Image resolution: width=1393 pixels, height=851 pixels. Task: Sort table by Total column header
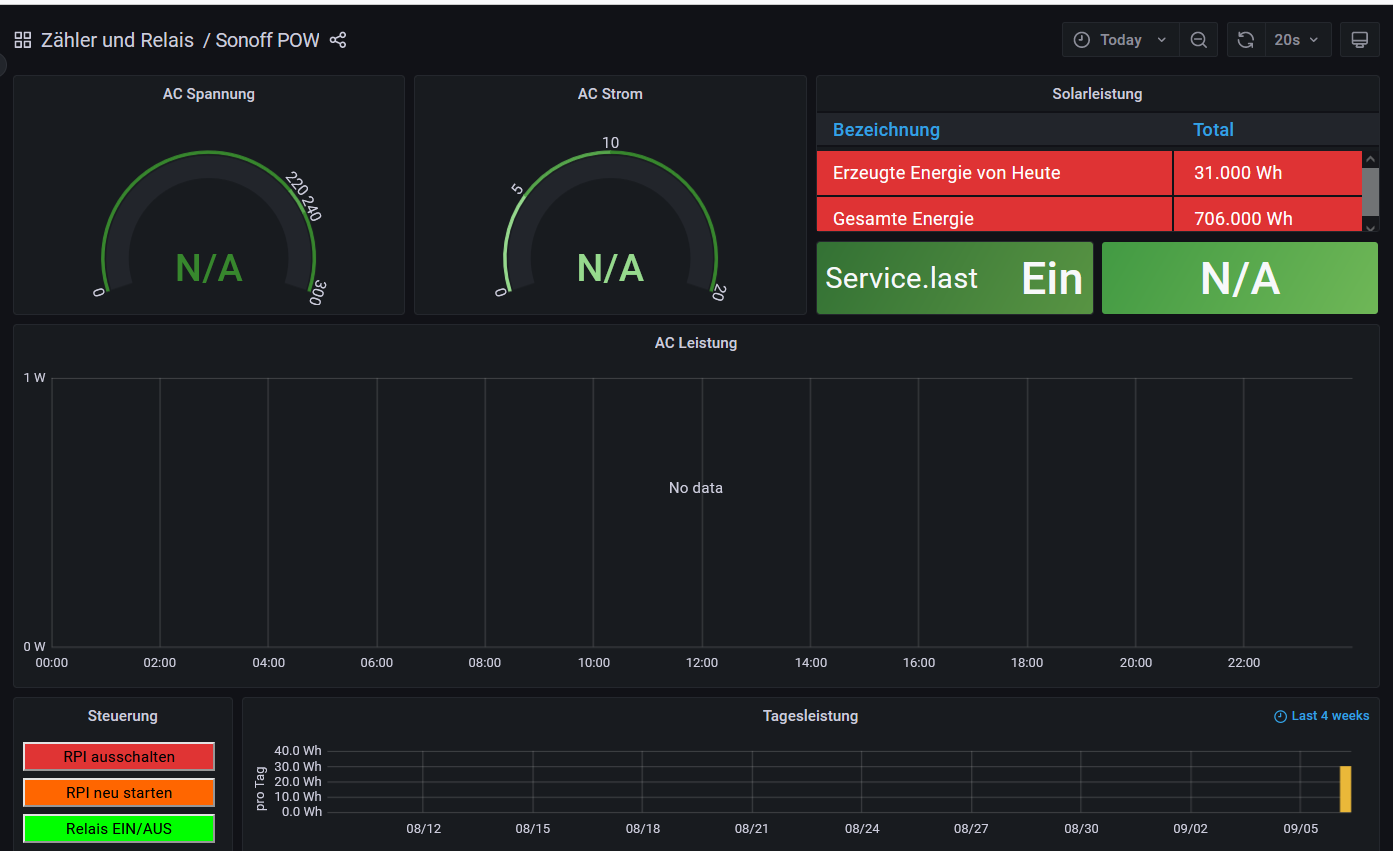pos(1213,130)
